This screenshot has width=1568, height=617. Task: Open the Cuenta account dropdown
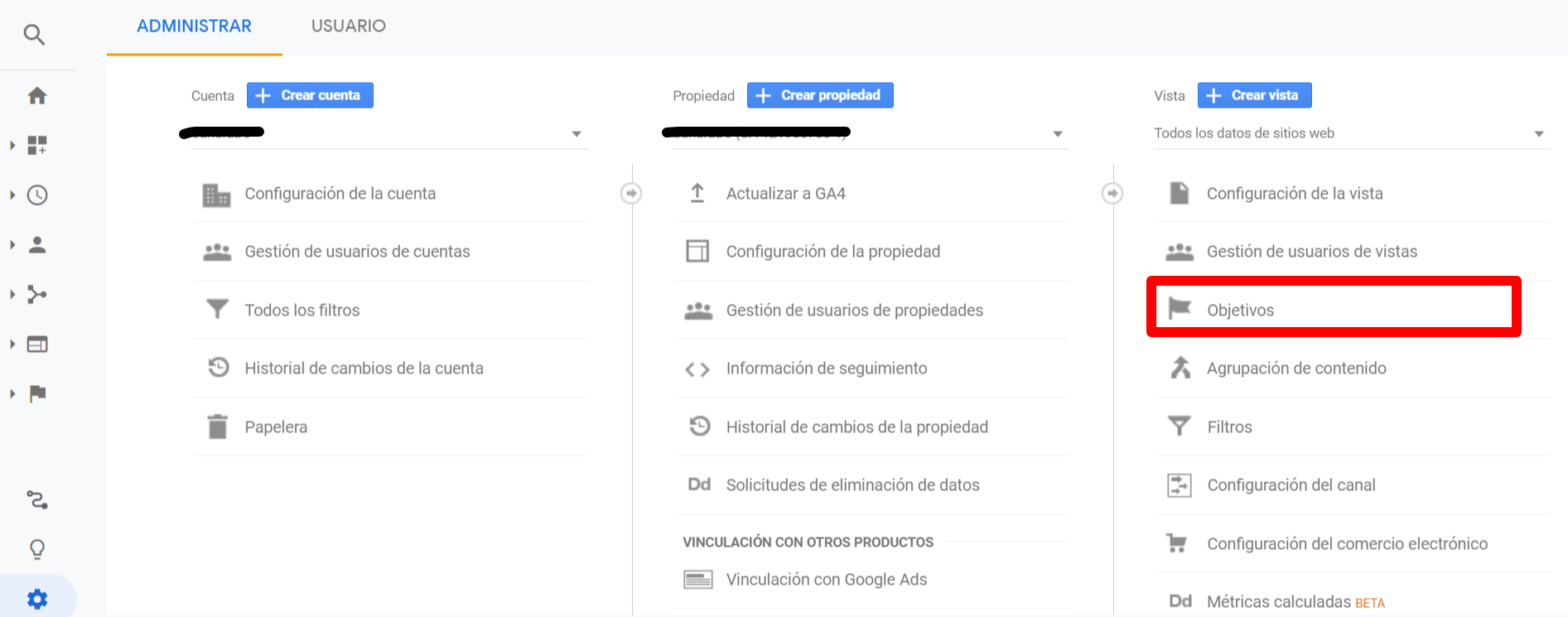pos(389,133)
